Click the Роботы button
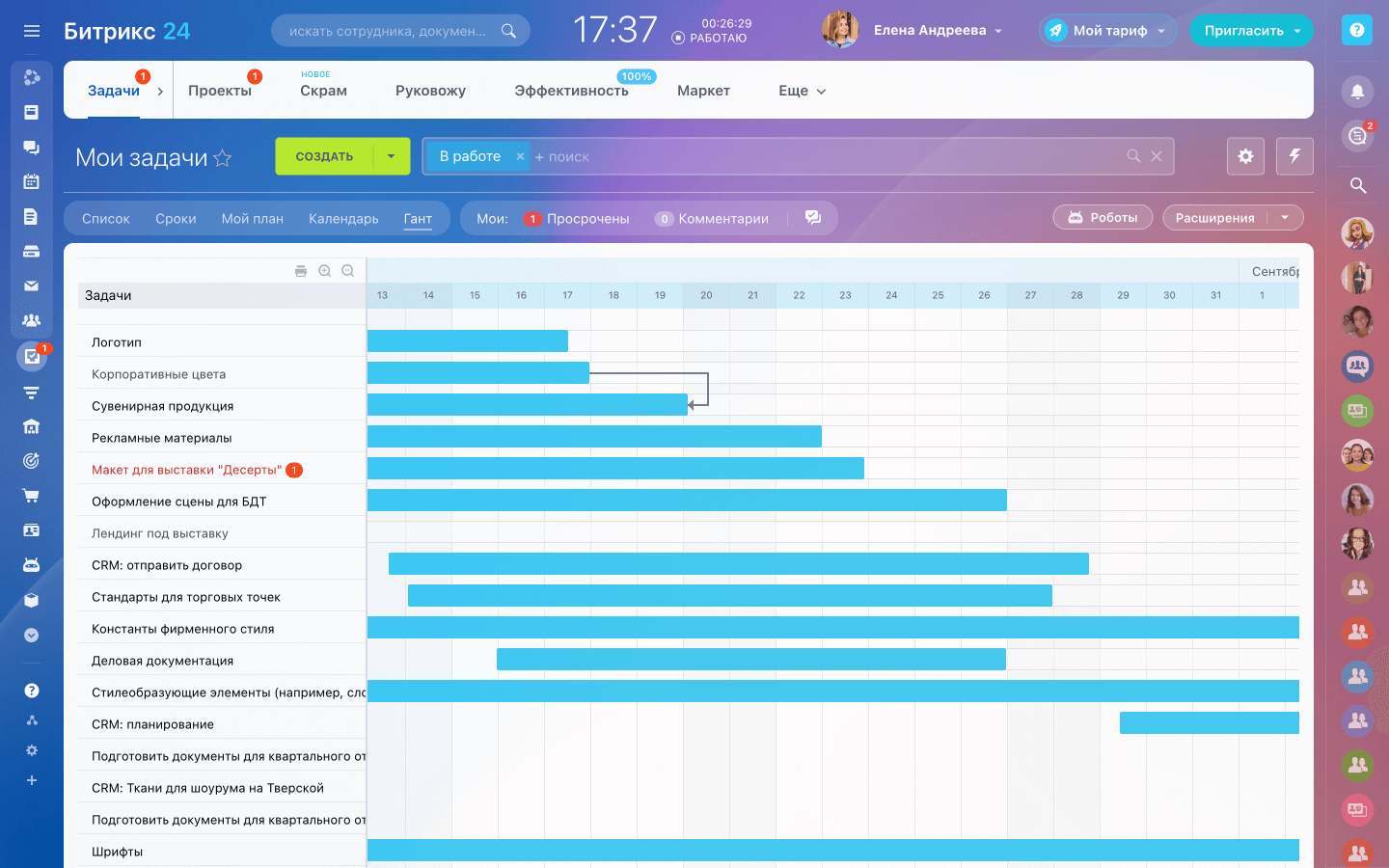1389x868 pixels. point(1103,218)
